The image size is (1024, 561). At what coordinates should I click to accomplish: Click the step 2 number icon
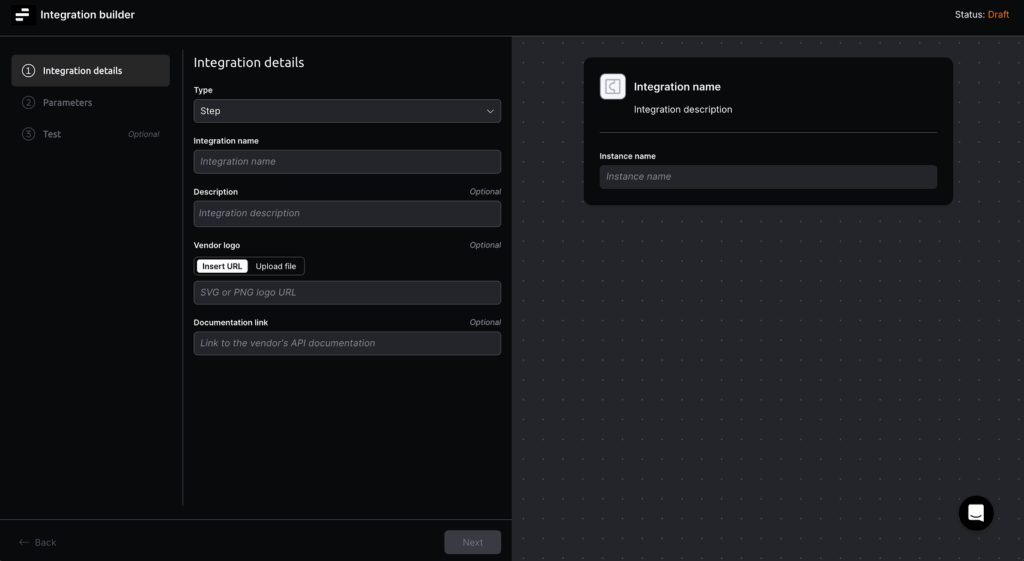pos(28,103)
